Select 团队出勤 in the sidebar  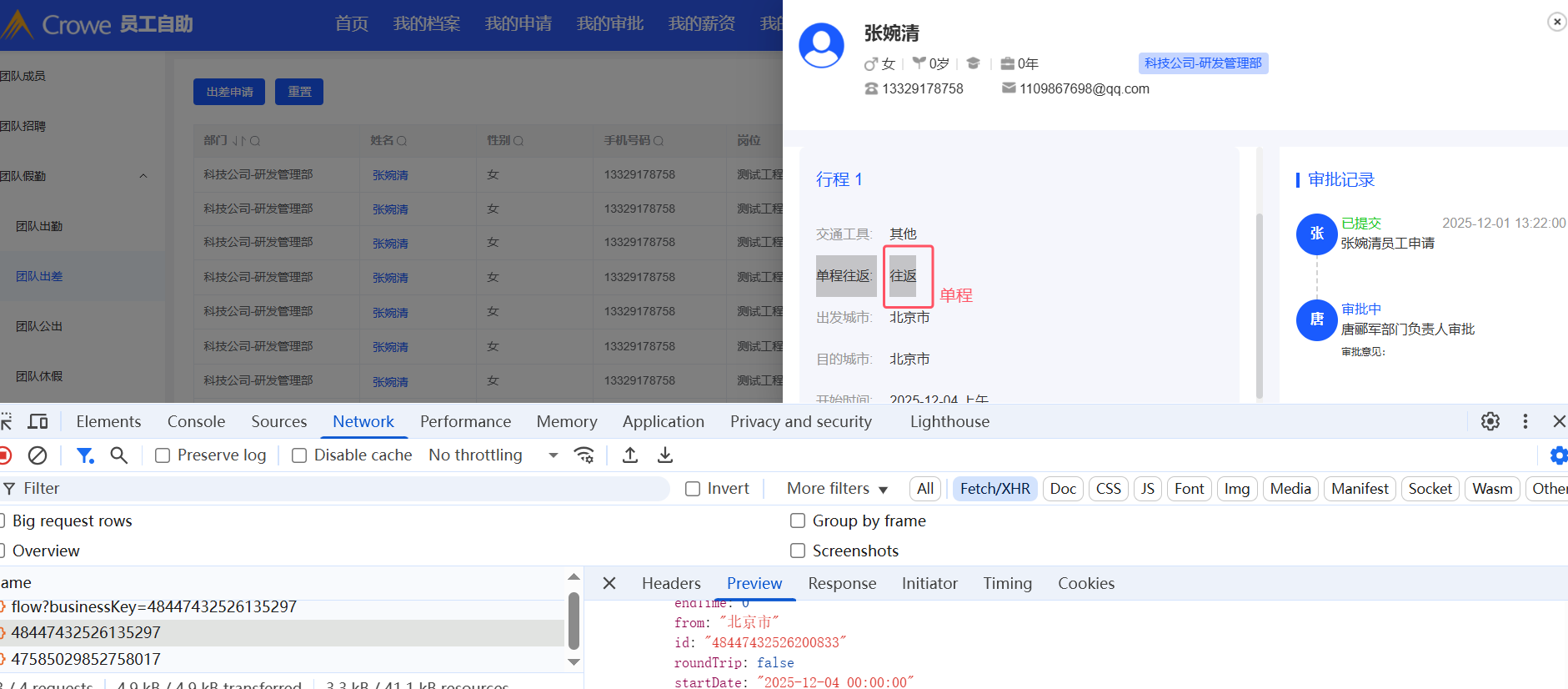coord(39,226)
